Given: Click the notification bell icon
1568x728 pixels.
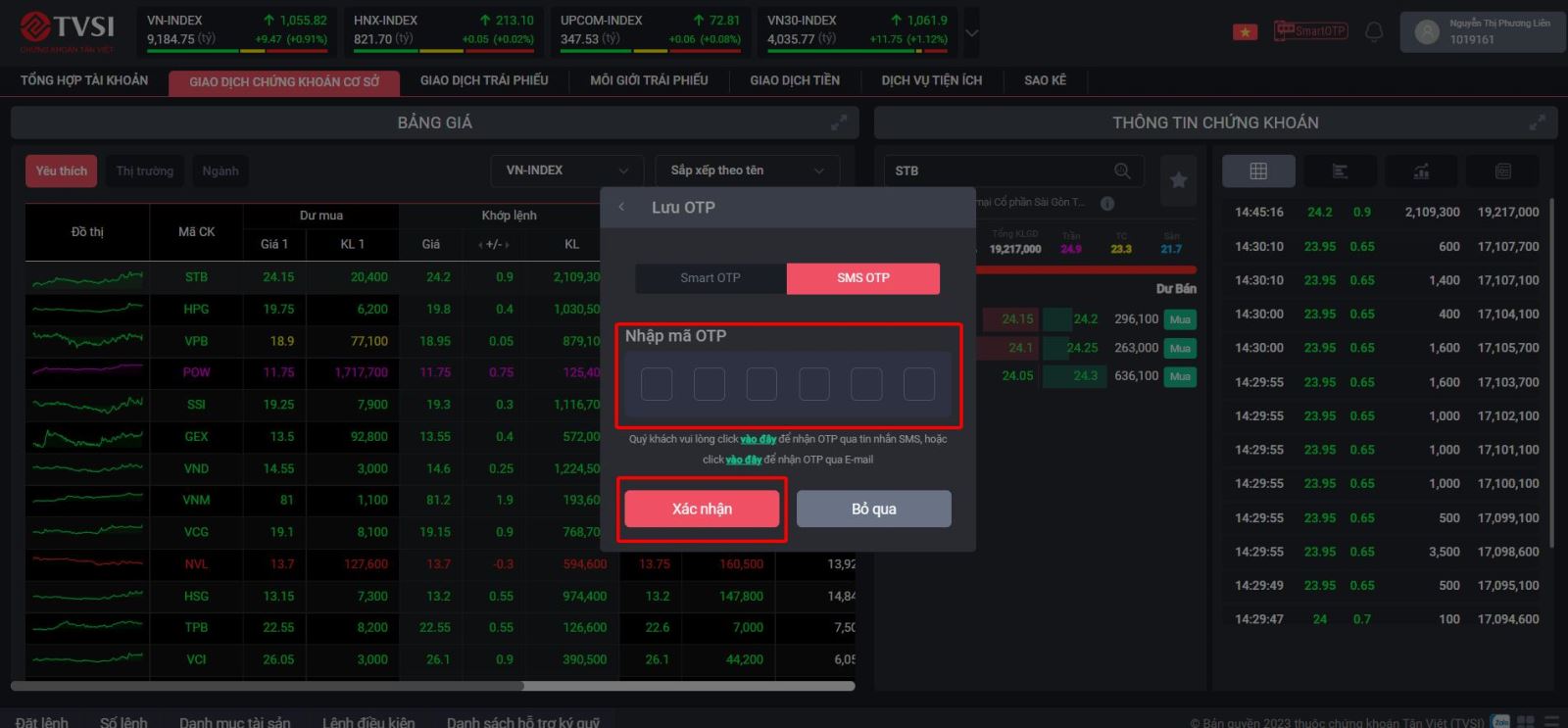Looking at the screenshot, I should [x=1374, y=31].
